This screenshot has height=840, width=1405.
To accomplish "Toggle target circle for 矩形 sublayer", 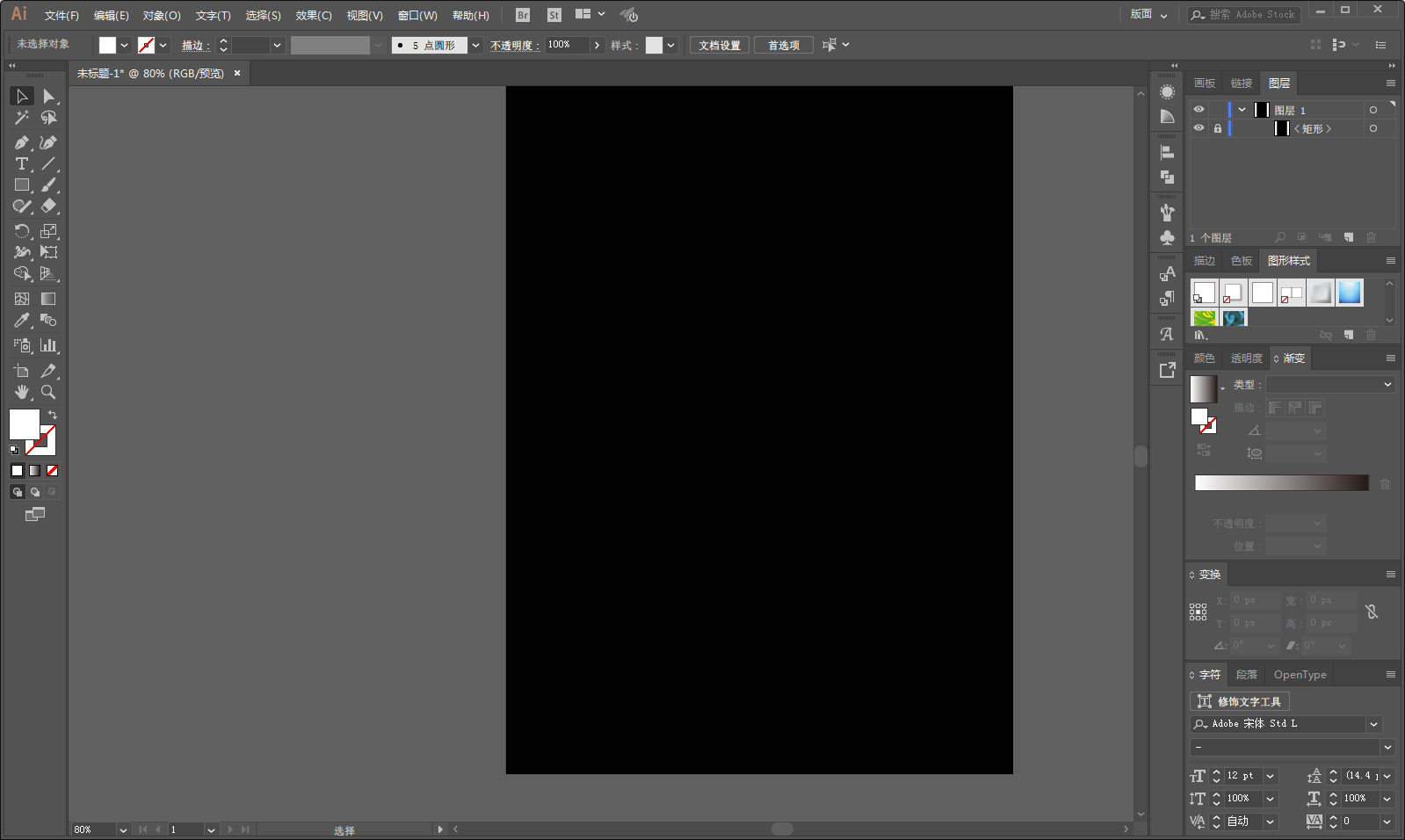I will [1373, 128].
